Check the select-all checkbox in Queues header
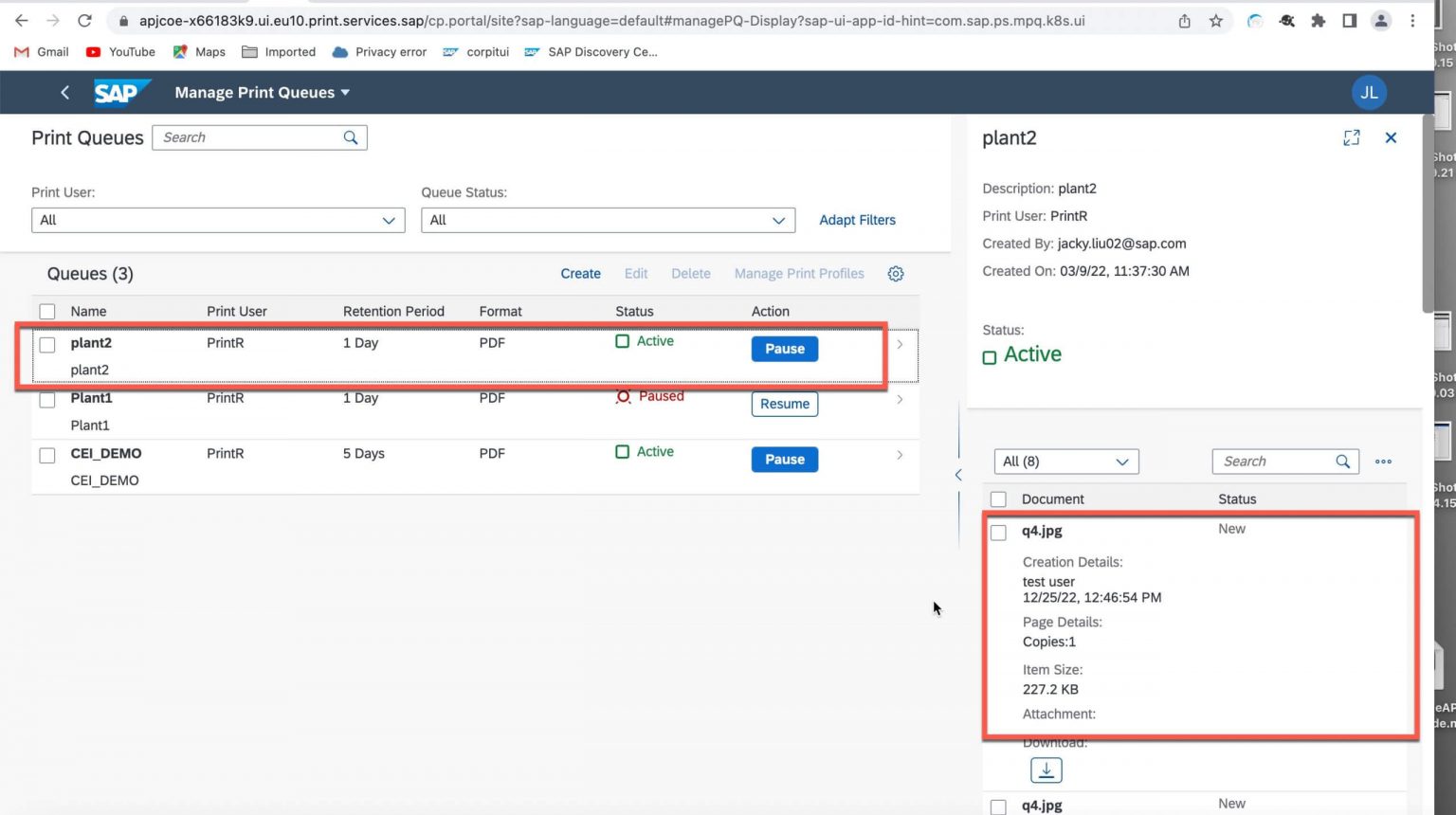 47,311
